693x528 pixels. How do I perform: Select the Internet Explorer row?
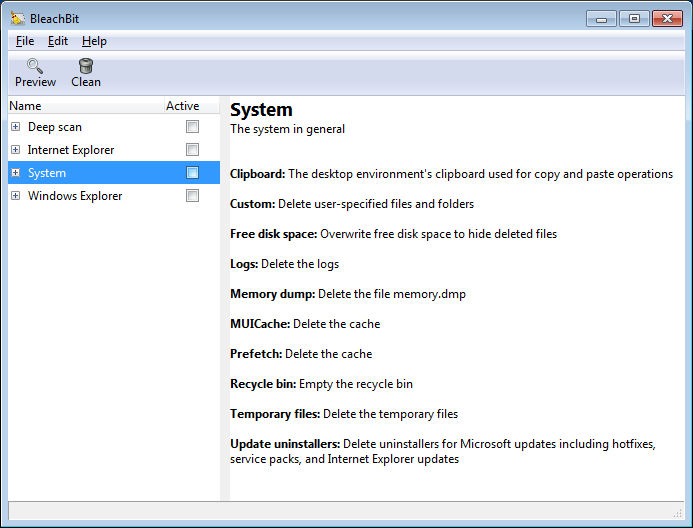(x=114, y=150)
